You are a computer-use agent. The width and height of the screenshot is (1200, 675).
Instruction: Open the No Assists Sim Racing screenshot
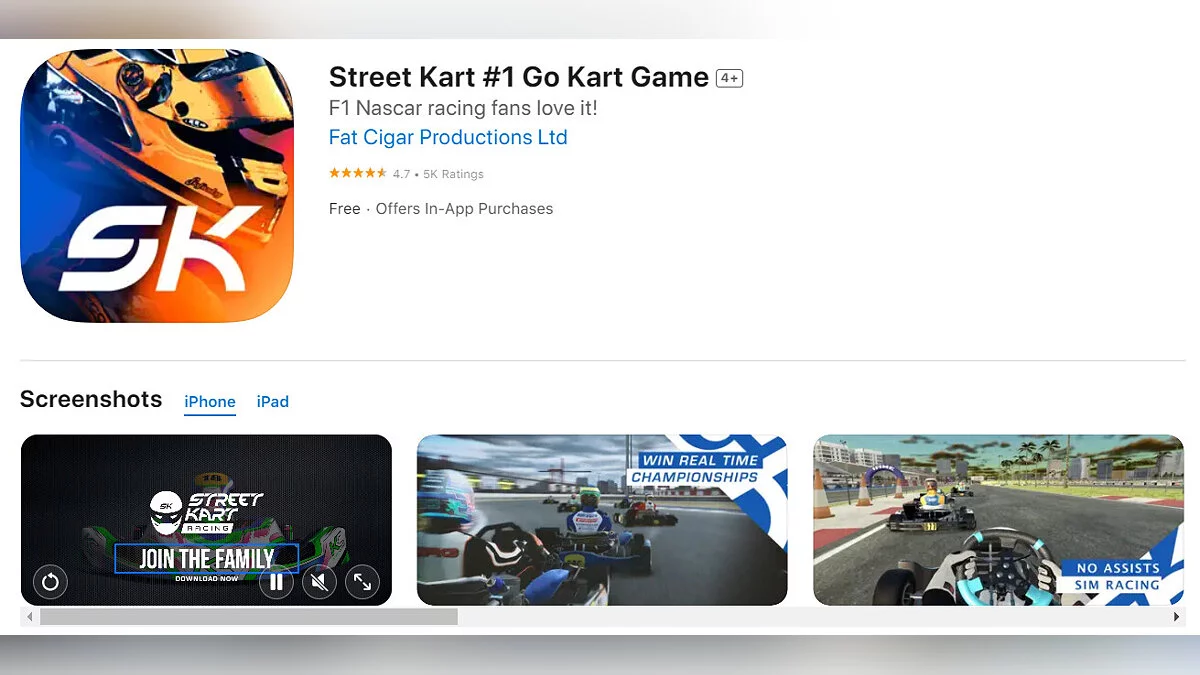click(998, 520)
